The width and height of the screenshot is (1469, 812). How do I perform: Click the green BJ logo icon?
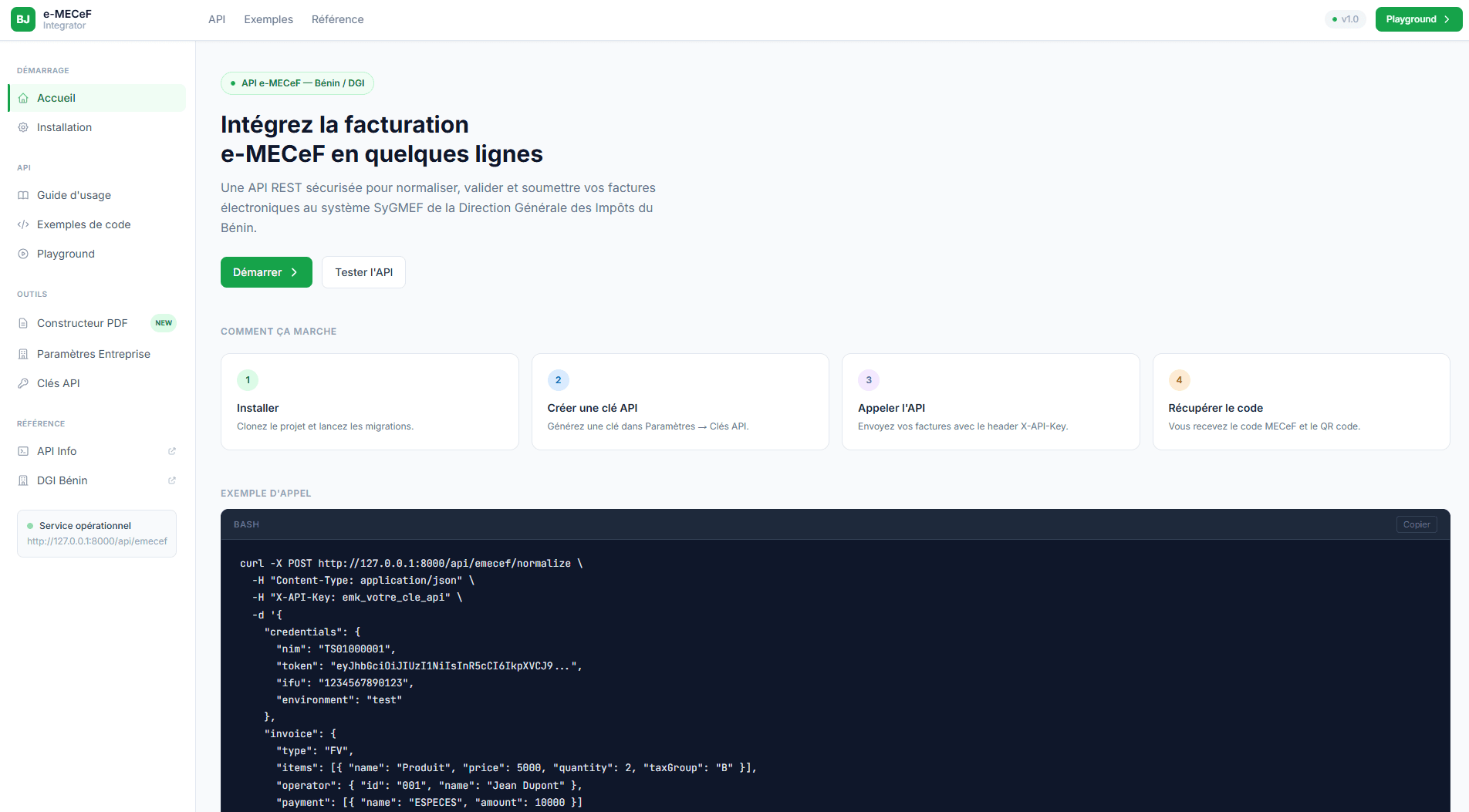pos(23,19)
